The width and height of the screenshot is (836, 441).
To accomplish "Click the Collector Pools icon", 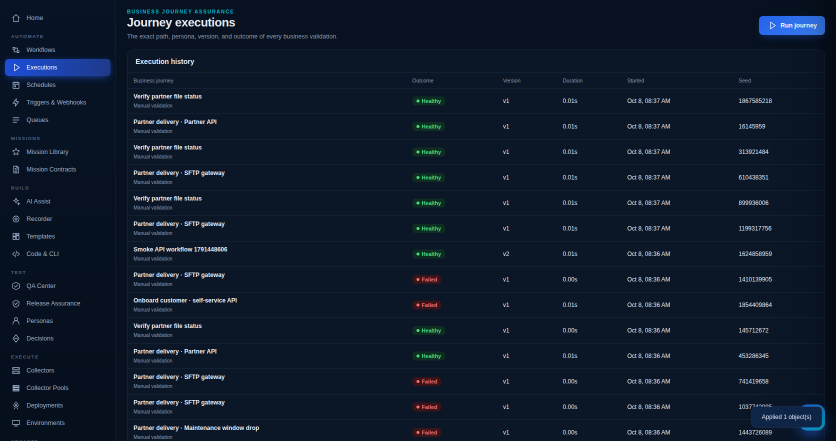I will pyautogui.click(x=16, y=388).
